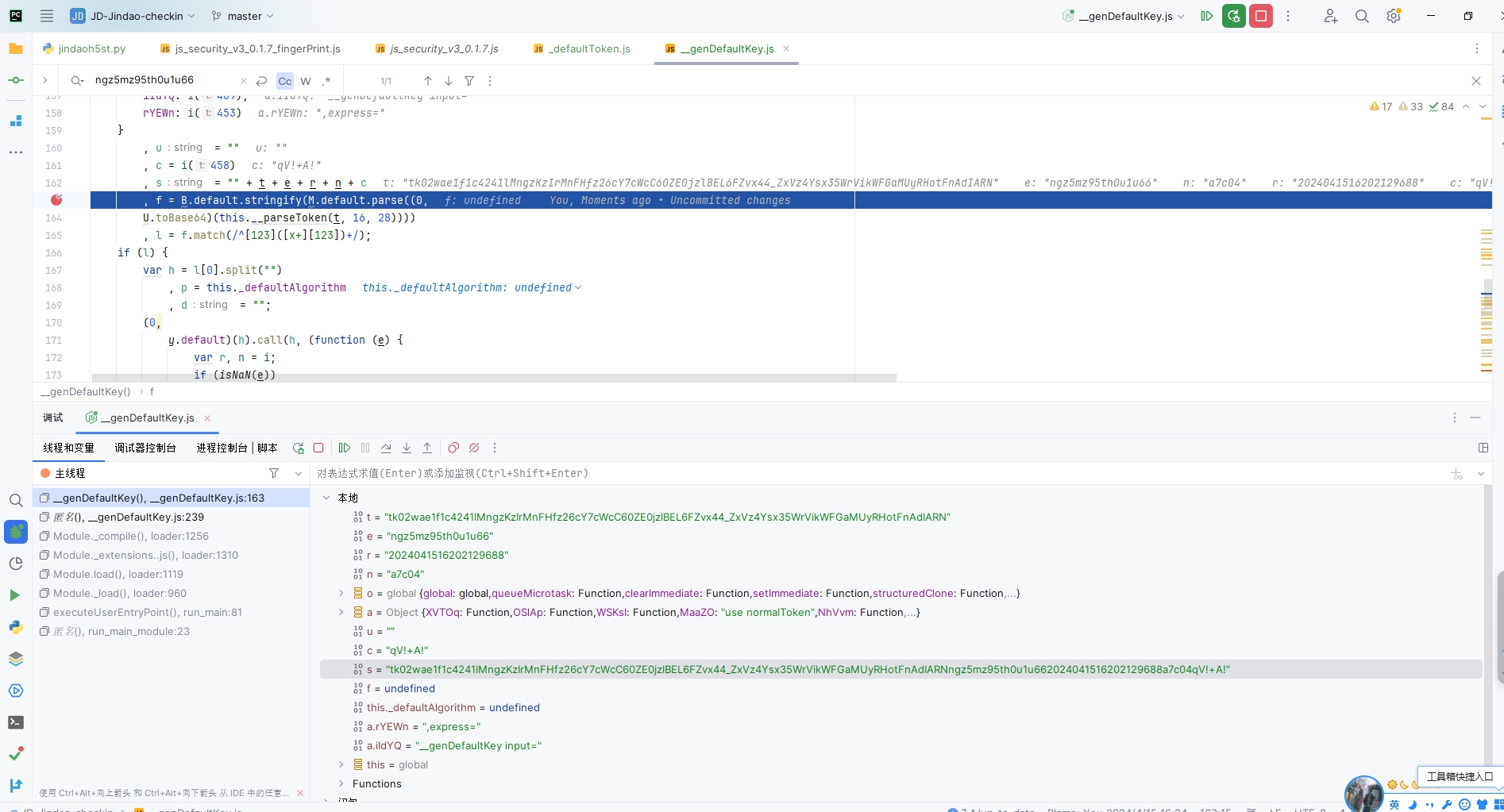Open the __genDefaultKey.js run configuration dropdown
Screen dimensions: 1504x812
pyautogui.click(x=1123, y=16)
